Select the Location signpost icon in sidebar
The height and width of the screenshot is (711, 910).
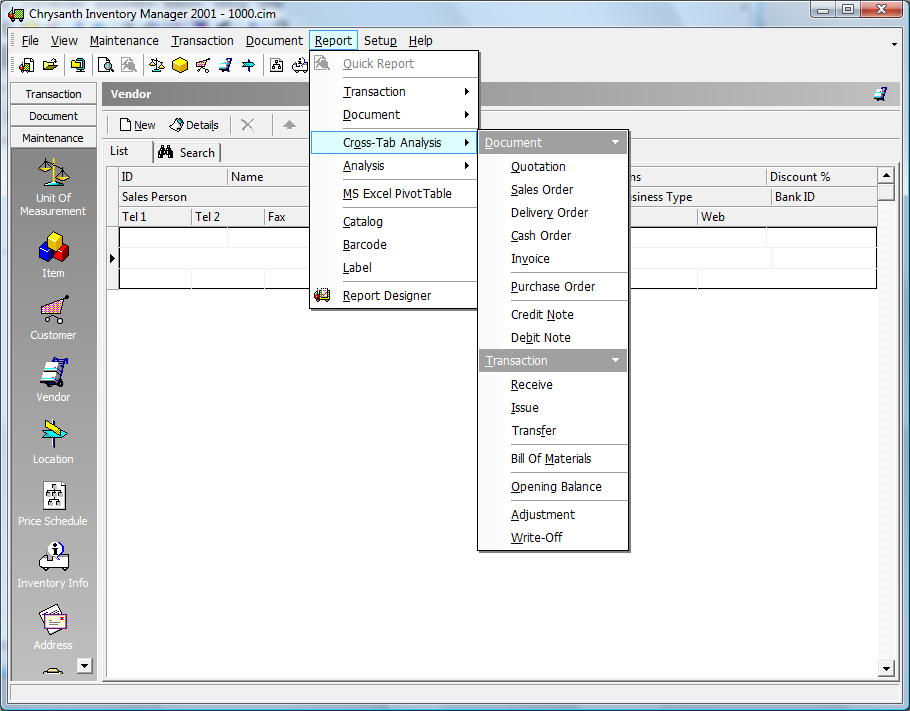click(53, 434)
